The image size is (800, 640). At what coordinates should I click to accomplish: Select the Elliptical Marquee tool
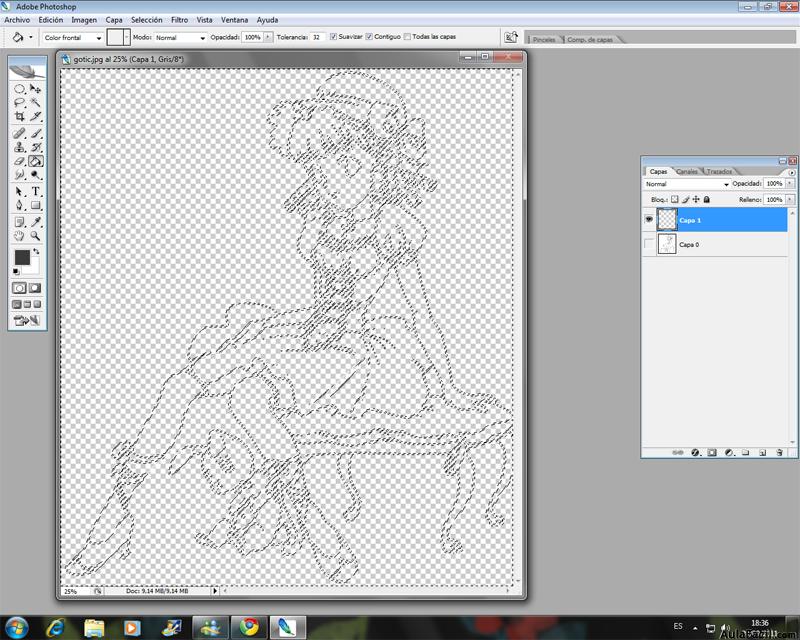tap(19, 89)
